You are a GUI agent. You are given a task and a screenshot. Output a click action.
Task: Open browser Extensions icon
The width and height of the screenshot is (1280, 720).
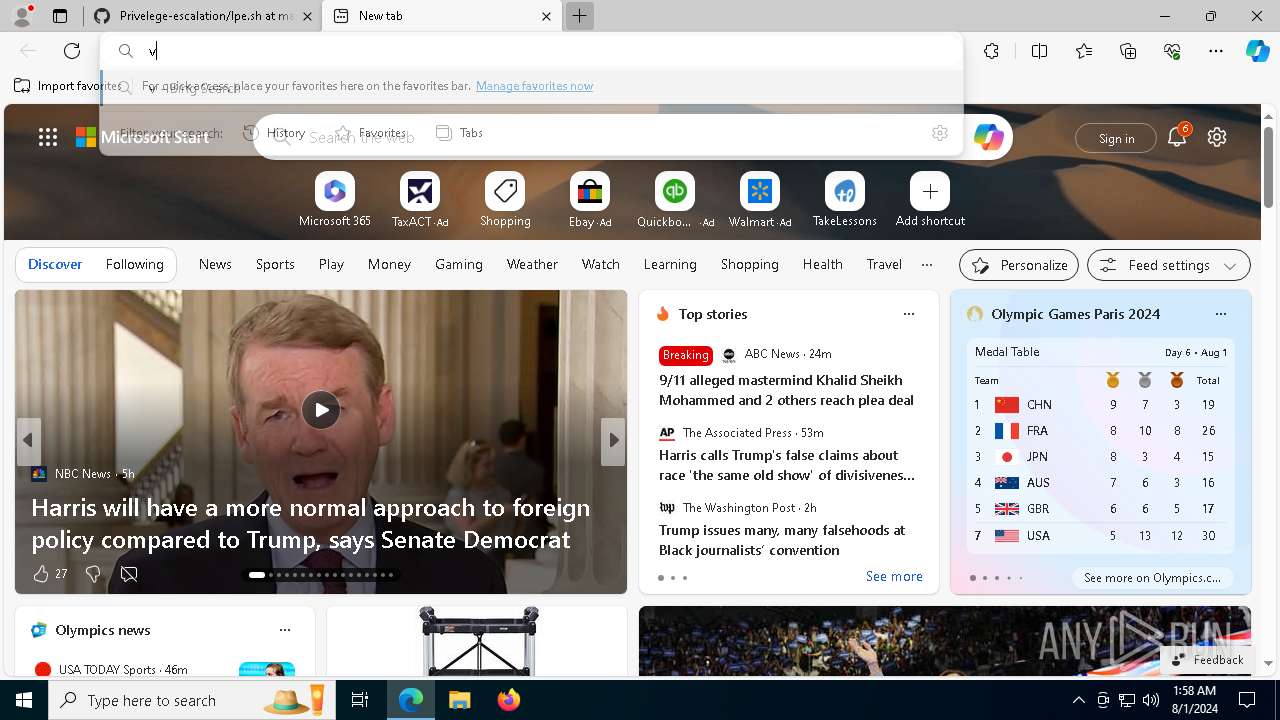[991, 51]
